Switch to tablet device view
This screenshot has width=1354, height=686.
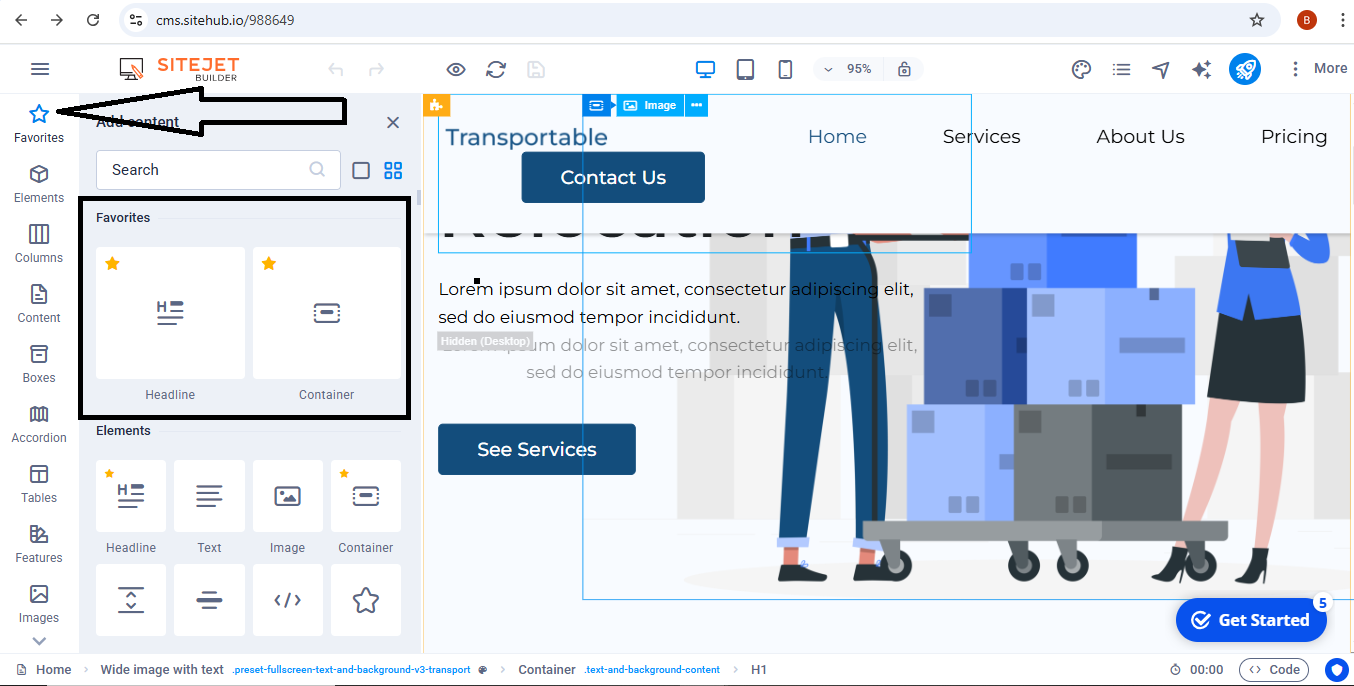coord(745,69)
